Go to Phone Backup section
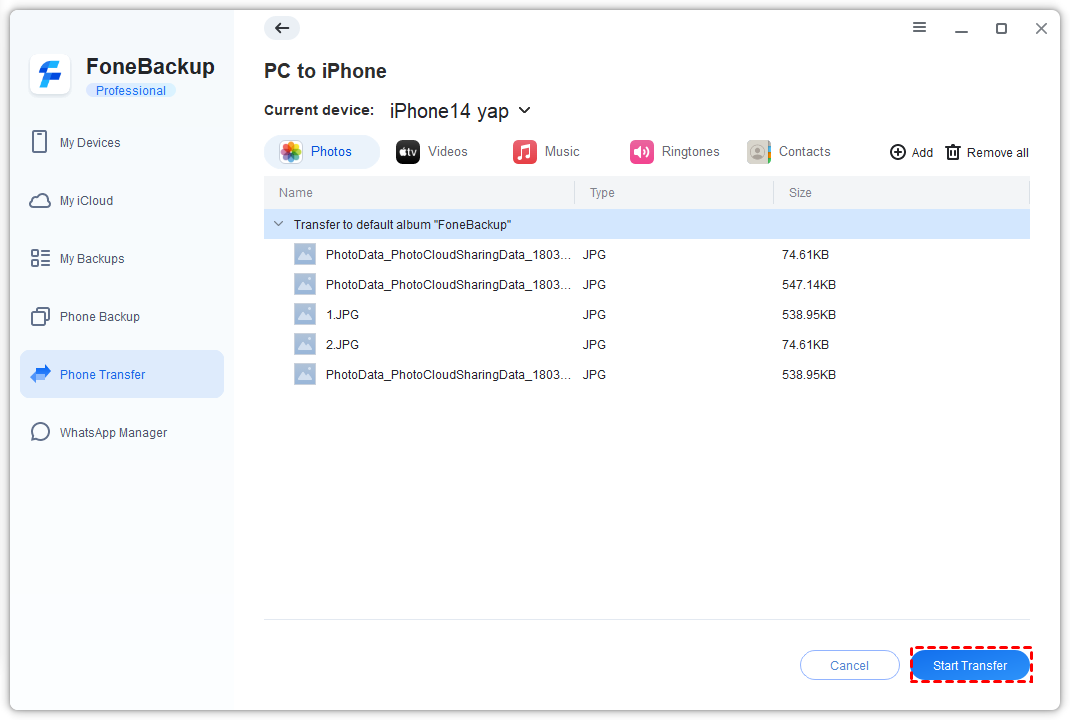Image resolution: width=1070 pixels, height=720 pixels. (x=122, y=317)
